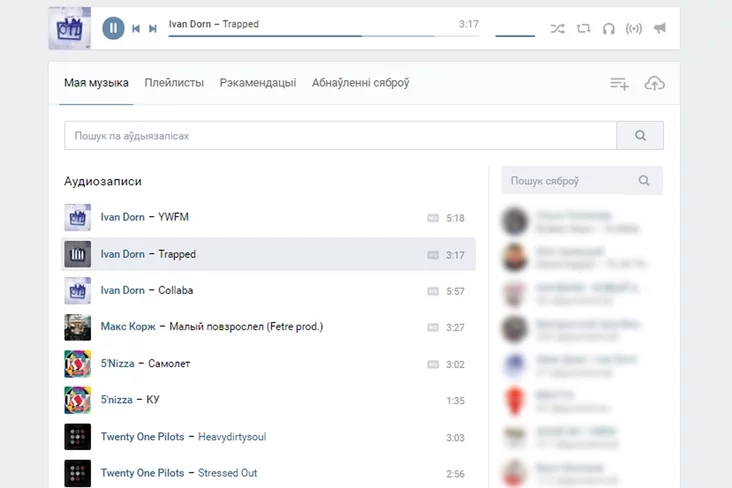Screen dimensions: 732x488
Task: Open similar tracks headphones icon
Action: 608,28
